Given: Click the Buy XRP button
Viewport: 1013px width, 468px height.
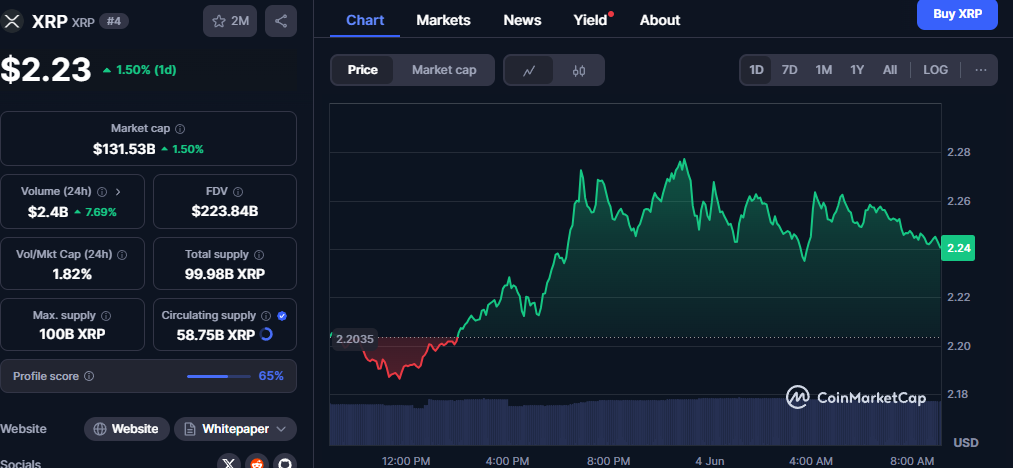Looking at the screenshot, I should click(x=957, y=14).
